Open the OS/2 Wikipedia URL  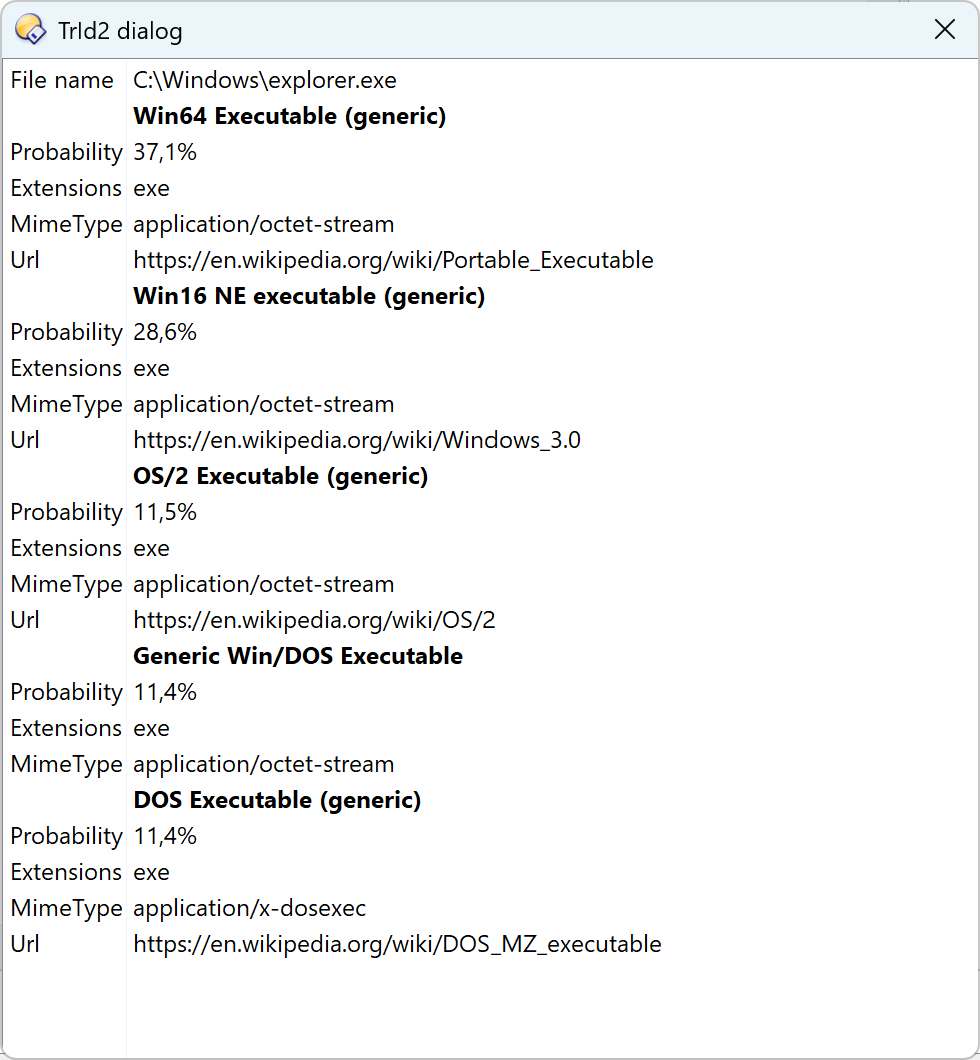[x=314, y=620]
